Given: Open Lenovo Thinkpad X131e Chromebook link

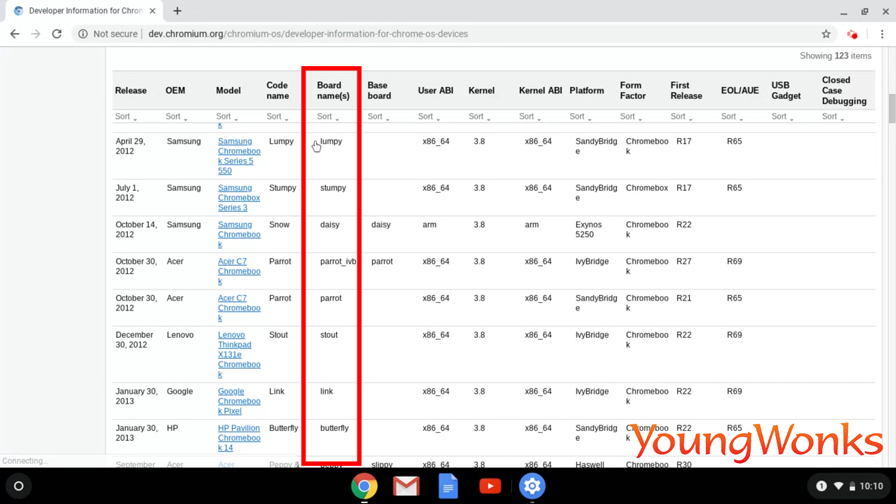Looking at the screenshot, I should [x=239, y=354].
